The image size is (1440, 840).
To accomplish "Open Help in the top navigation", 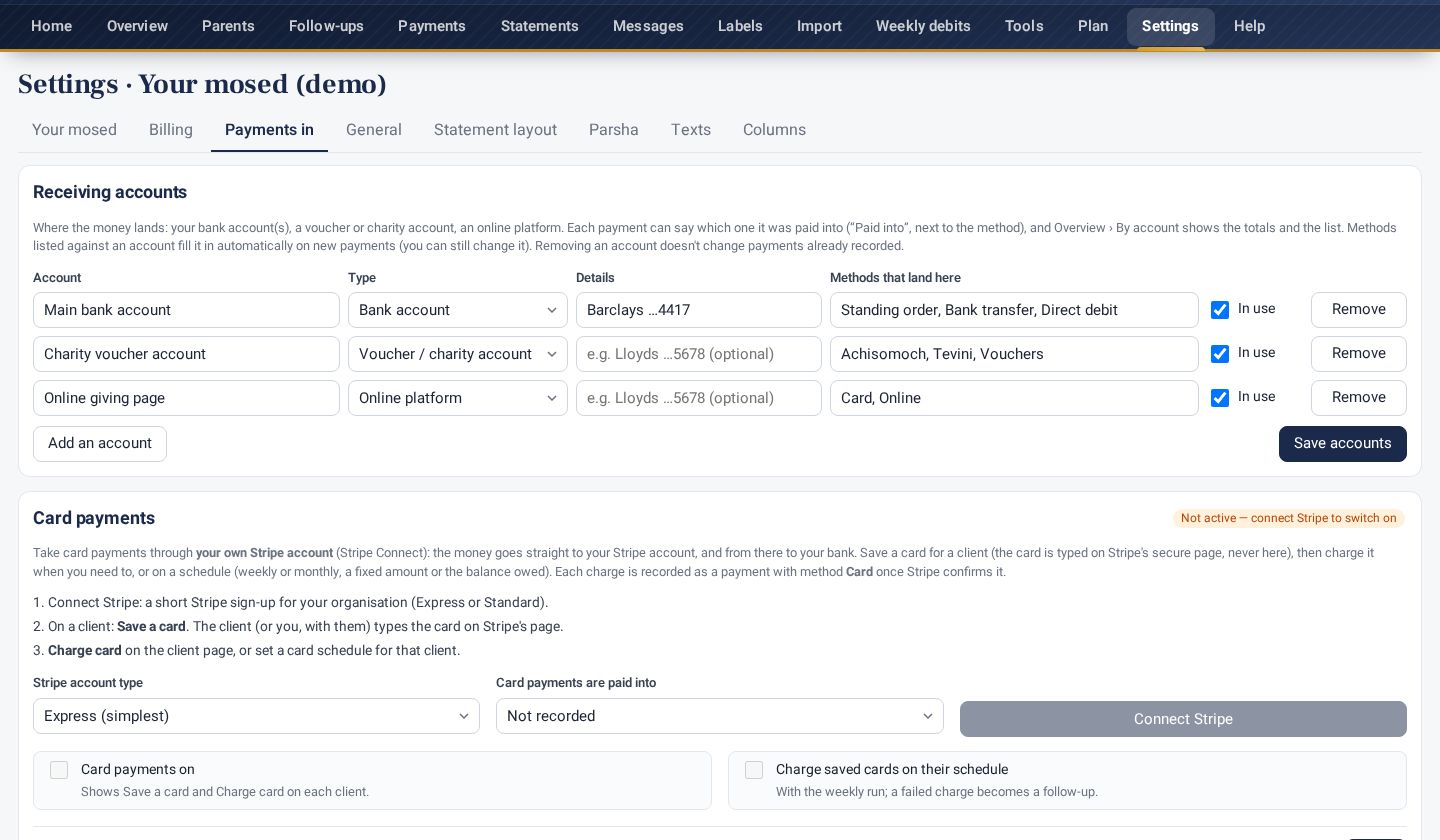I will pyautogui.click(x=1250, y=26).
